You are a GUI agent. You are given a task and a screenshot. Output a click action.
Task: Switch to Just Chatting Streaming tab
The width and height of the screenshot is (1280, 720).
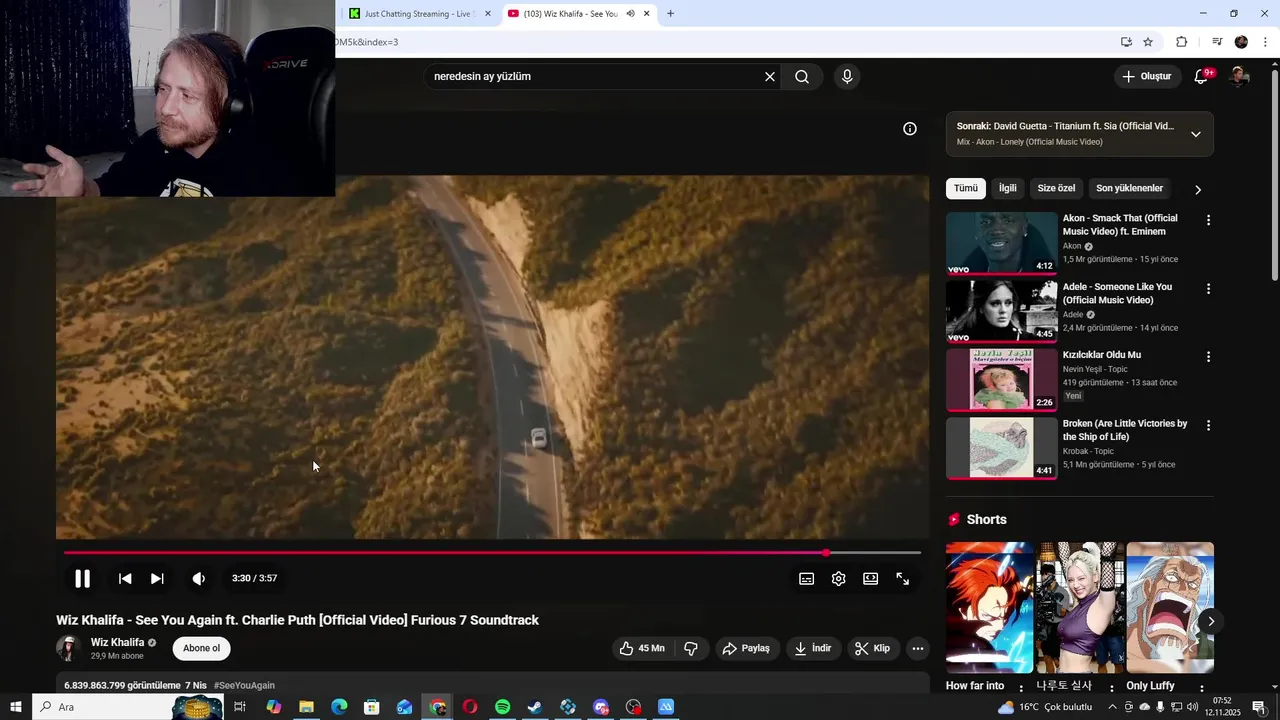tap(418, 14)
